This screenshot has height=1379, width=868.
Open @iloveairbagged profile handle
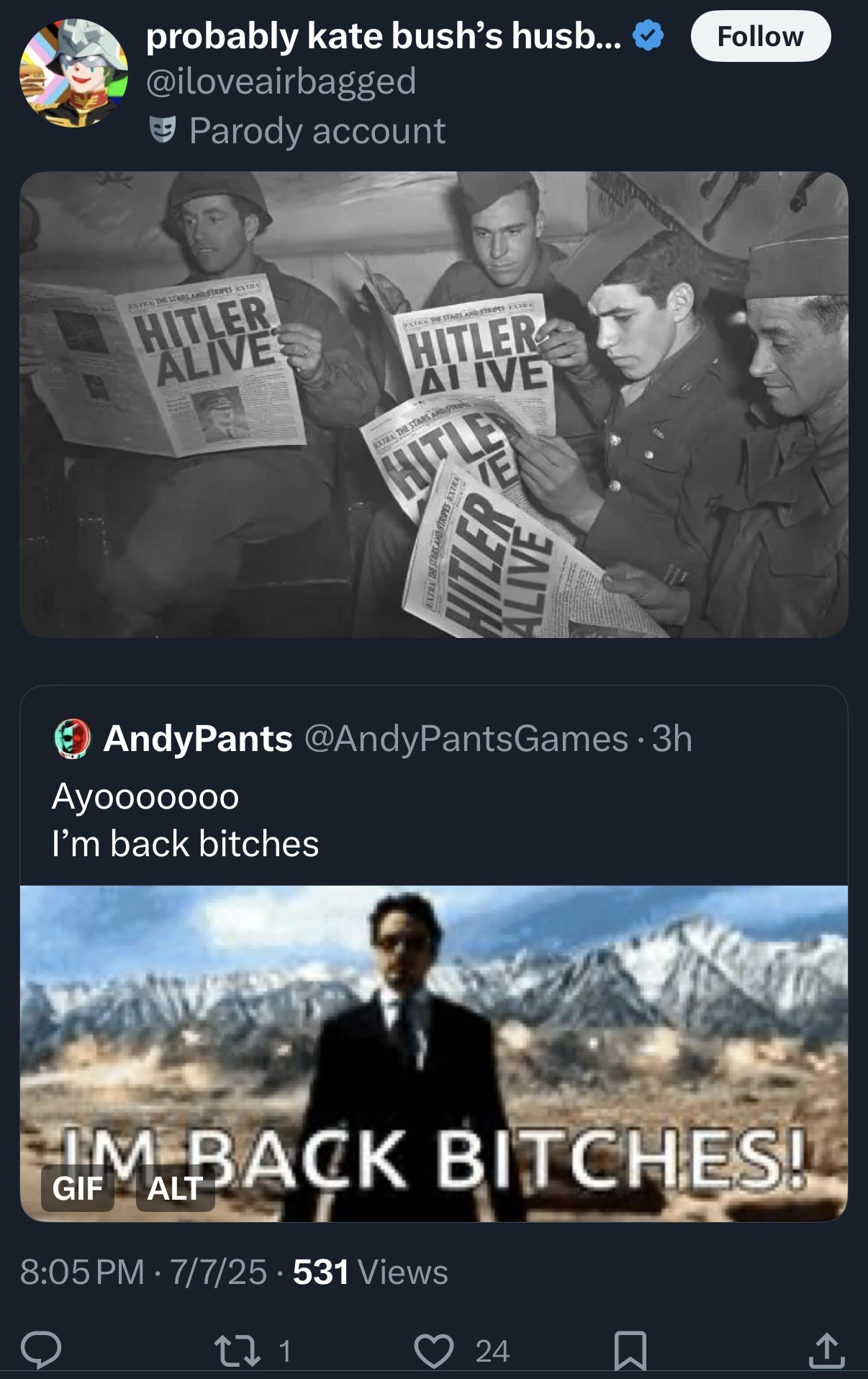tap(281, 81)
